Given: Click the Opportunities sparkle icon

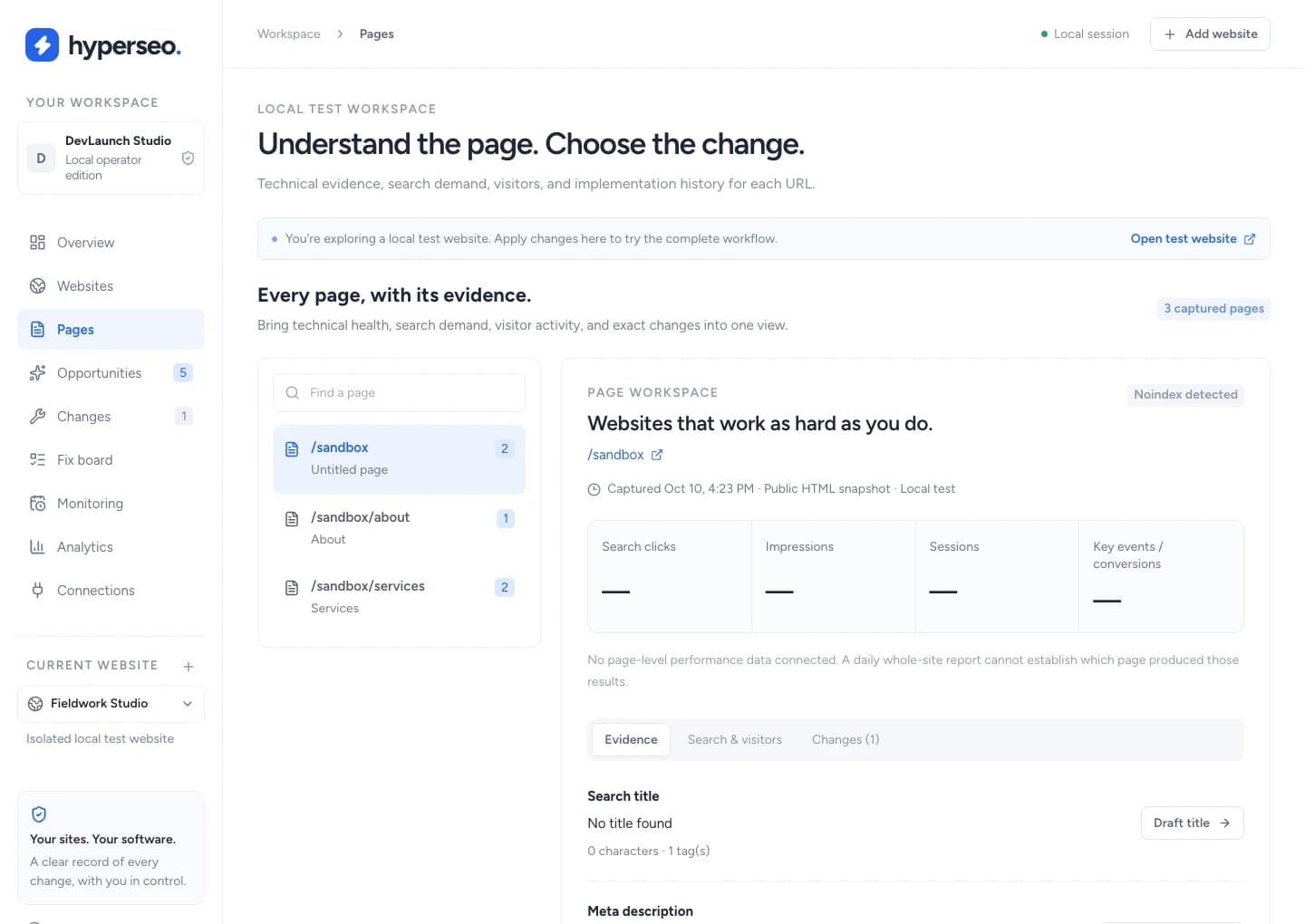Looking at the screenshot, I should tap(37, 373).
